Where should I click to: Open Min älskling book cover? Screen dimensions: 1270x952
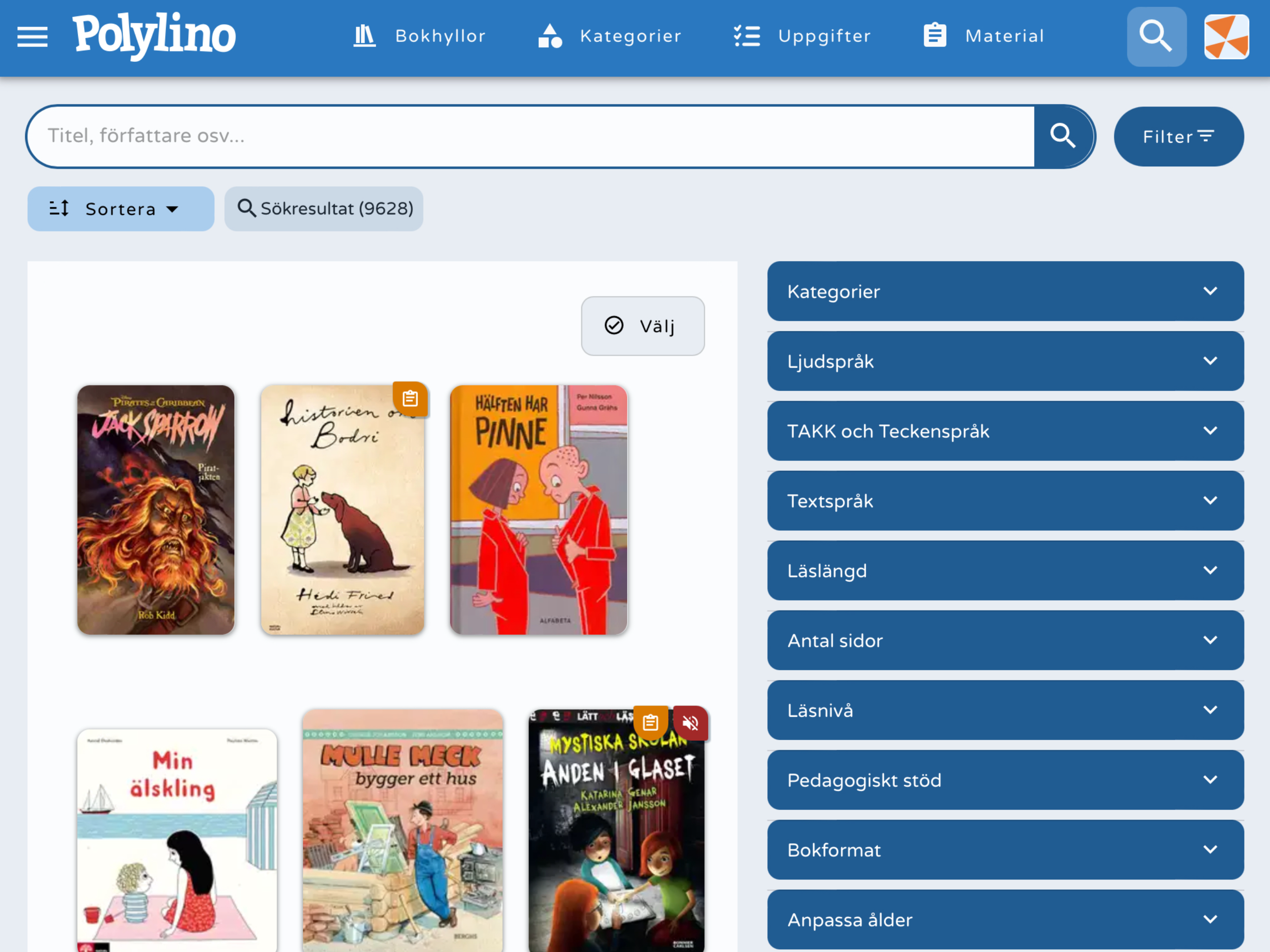pos(177,840)
